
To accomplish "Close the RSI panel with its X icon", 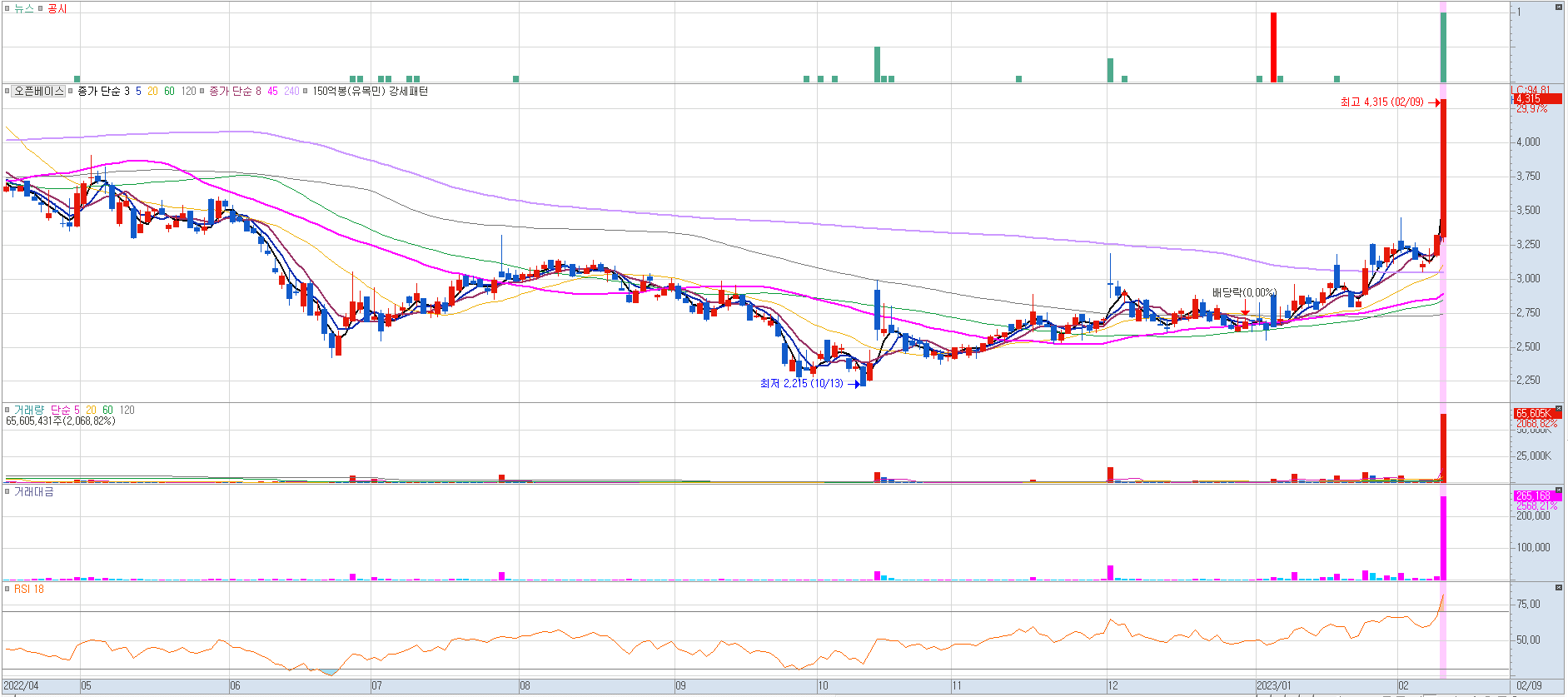I will [1559, 588].
